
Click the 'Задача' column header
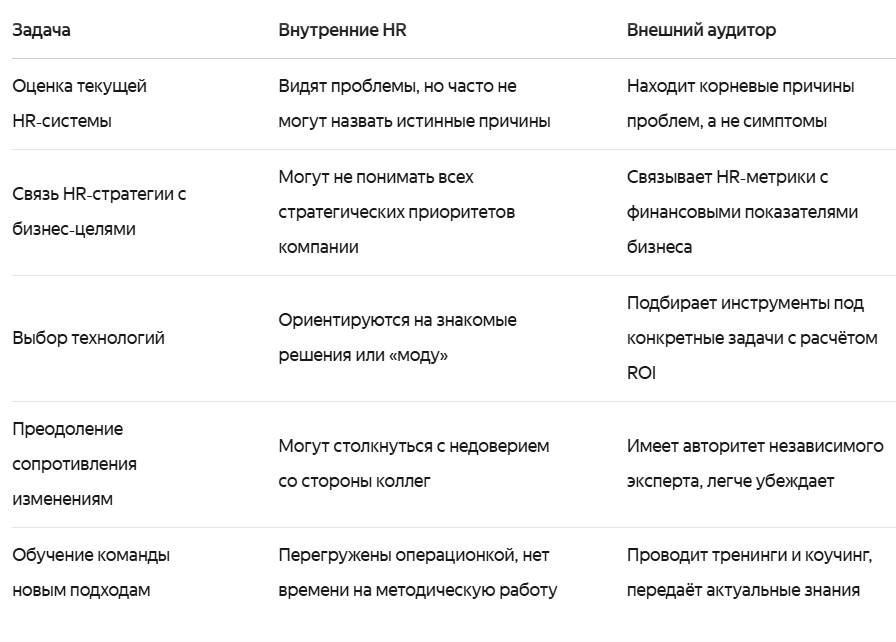41,30
